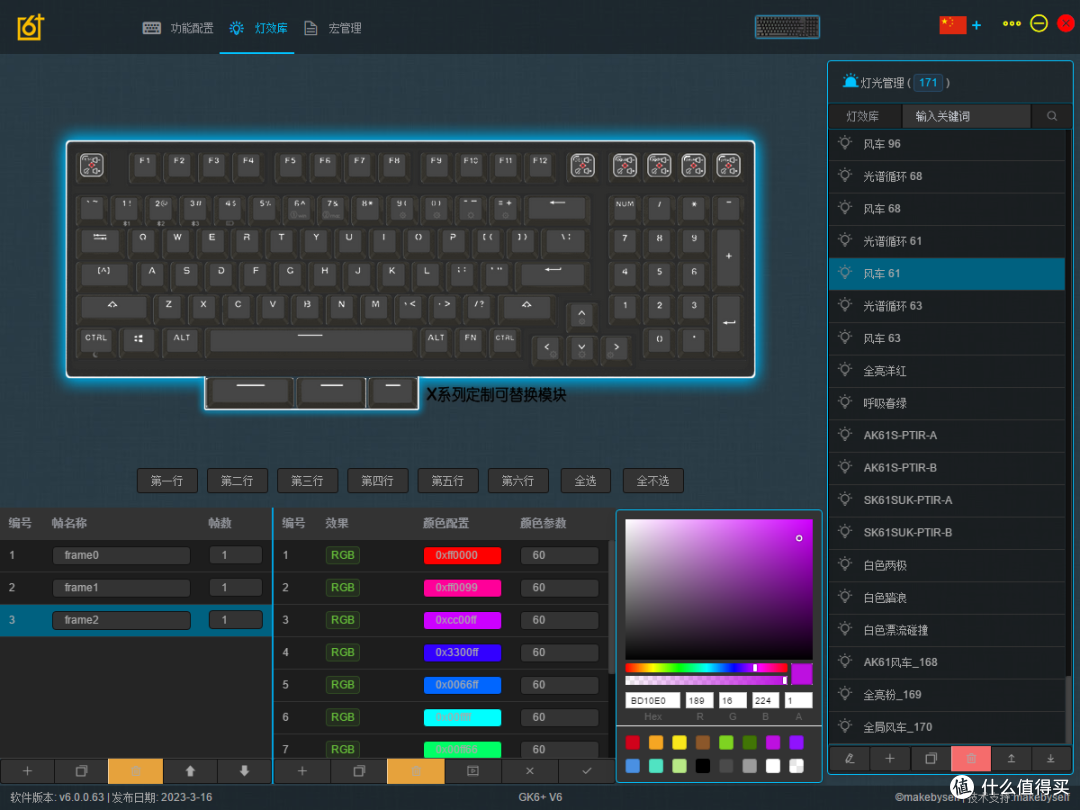Screen dimensions: 1080x810
Task: Delete the selected lighting effect with the red trash icon
Action: tap(970, 758)
